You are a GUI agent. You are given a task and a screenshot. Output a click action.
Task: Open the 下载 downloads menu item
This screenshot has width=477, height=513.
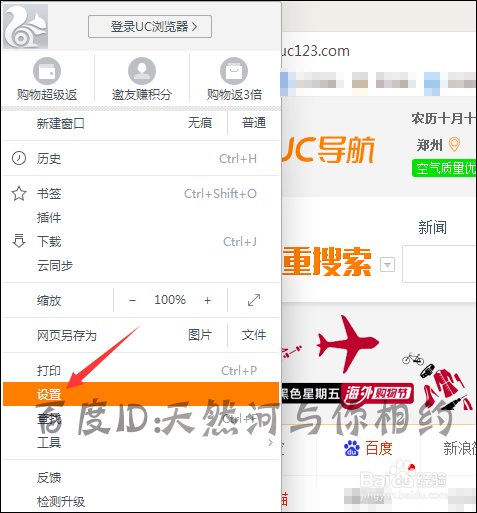(x=141, y=242)
